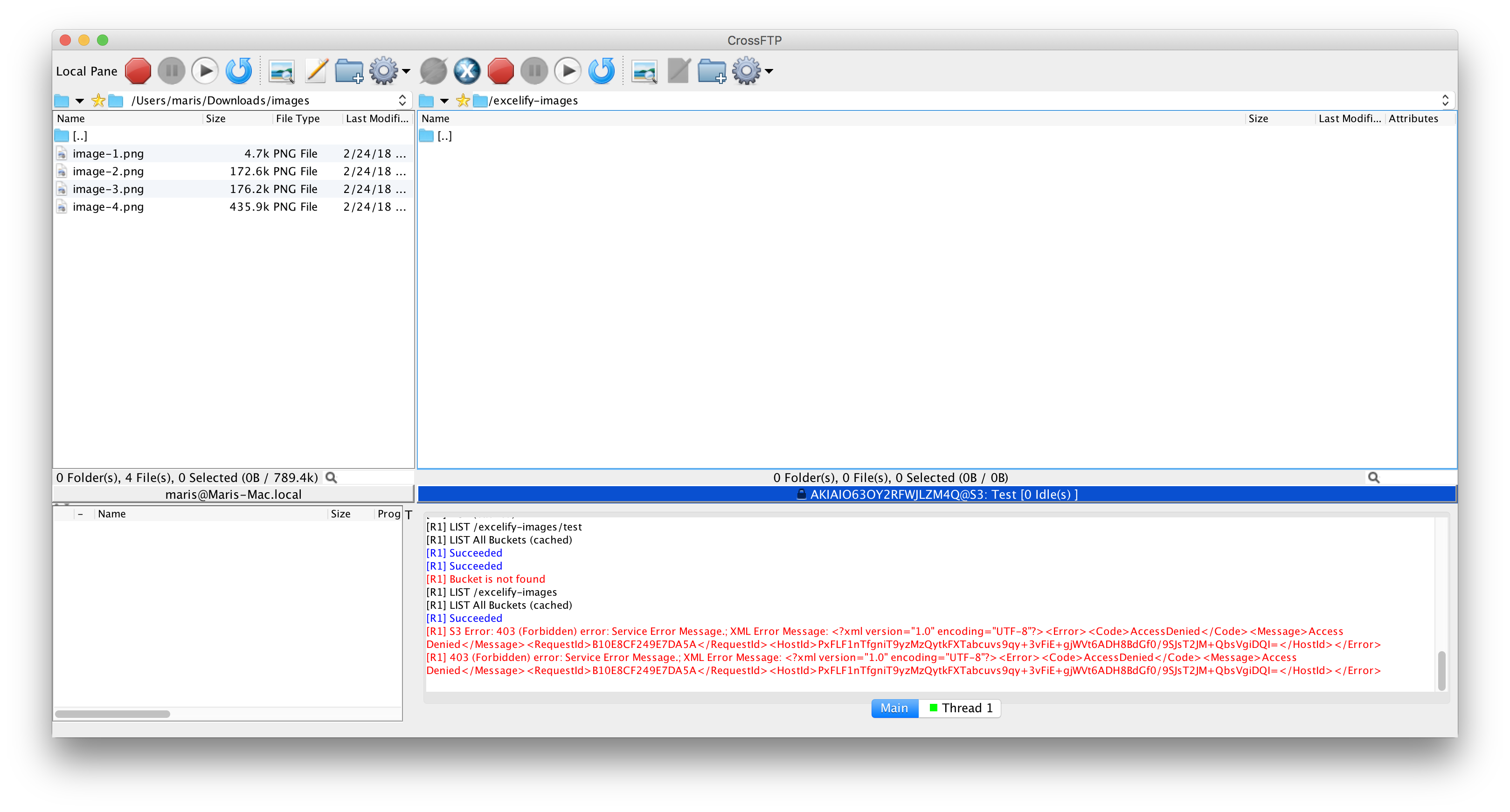Select the Main log tab
Screen dimensions: 1510x812
tap(894, 708)
